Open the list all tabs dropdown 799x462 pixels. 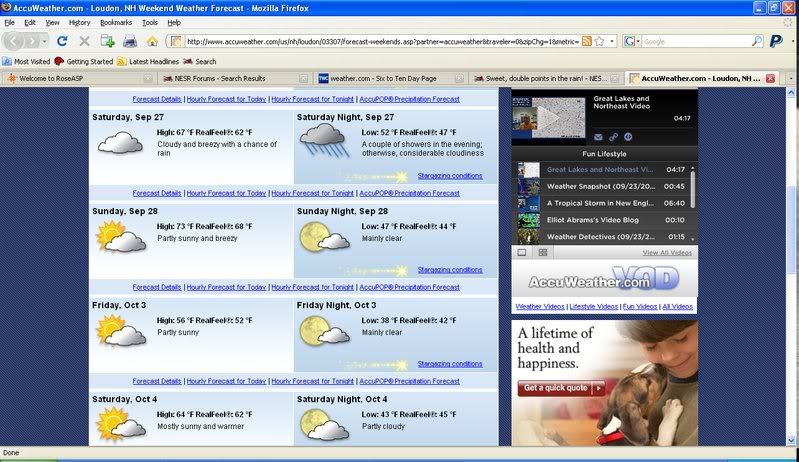[x=791, y=78]
